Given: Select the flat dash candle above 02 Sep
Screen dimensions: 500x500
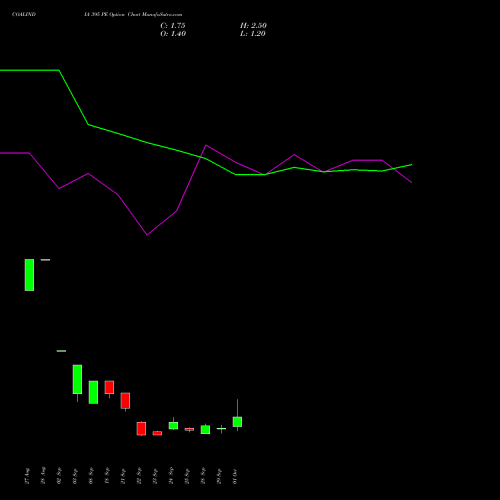Looking at the screenshot, I should [x=61, y=351].
